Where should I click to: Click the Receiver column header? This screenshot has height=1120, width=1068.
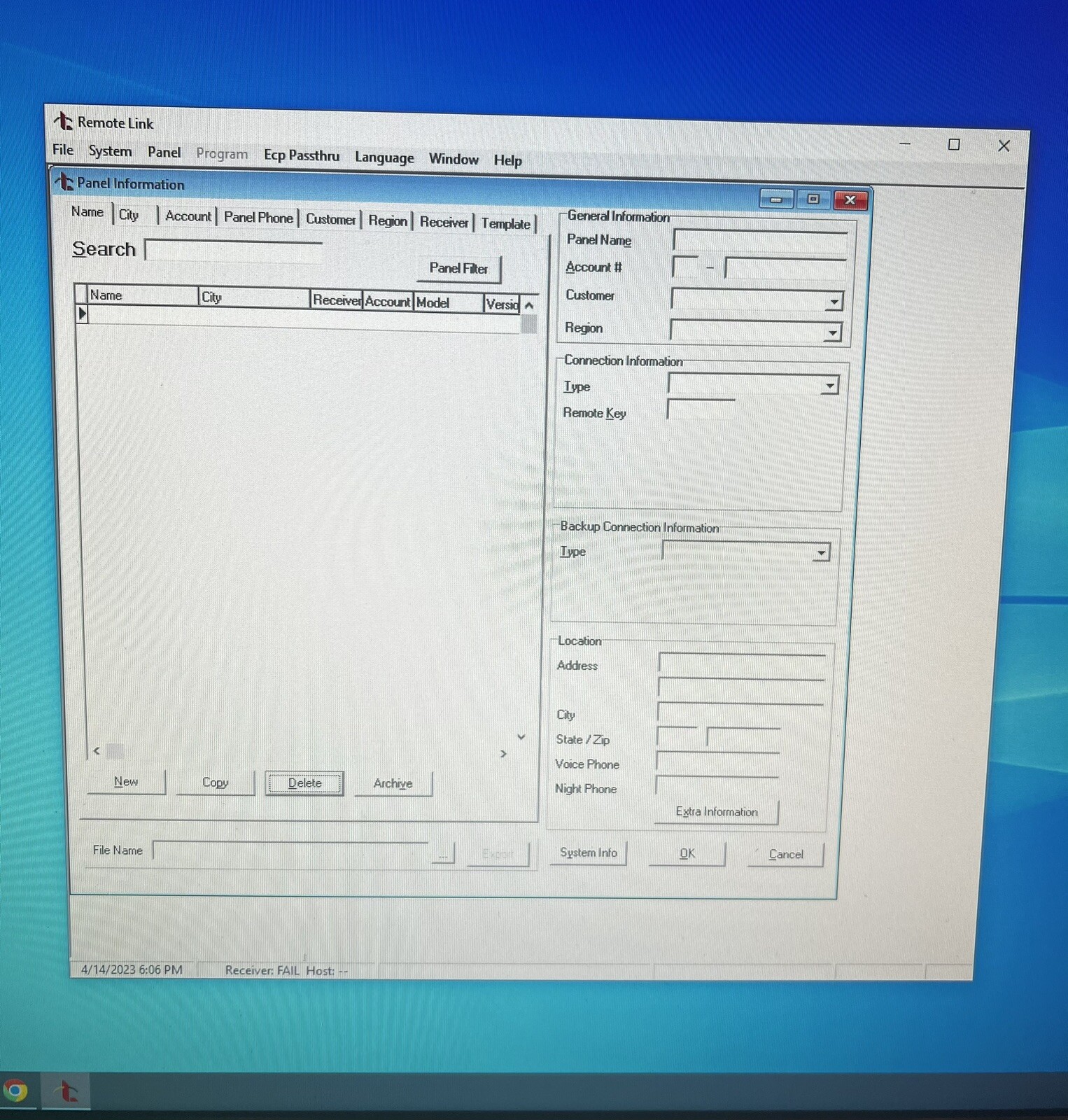(337, 300)
